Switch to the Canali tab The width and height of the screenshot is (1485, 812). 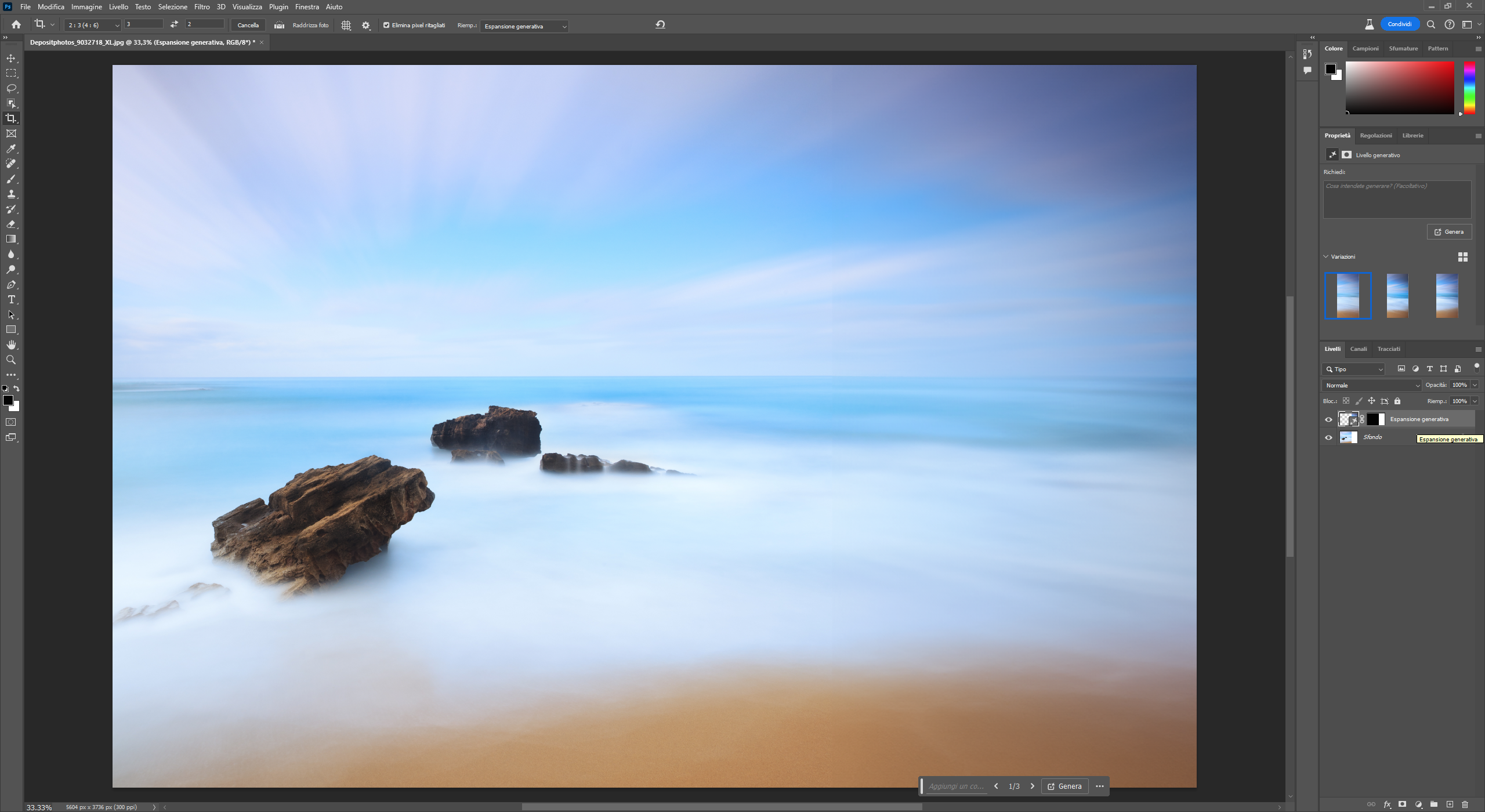coord(1358,349)
